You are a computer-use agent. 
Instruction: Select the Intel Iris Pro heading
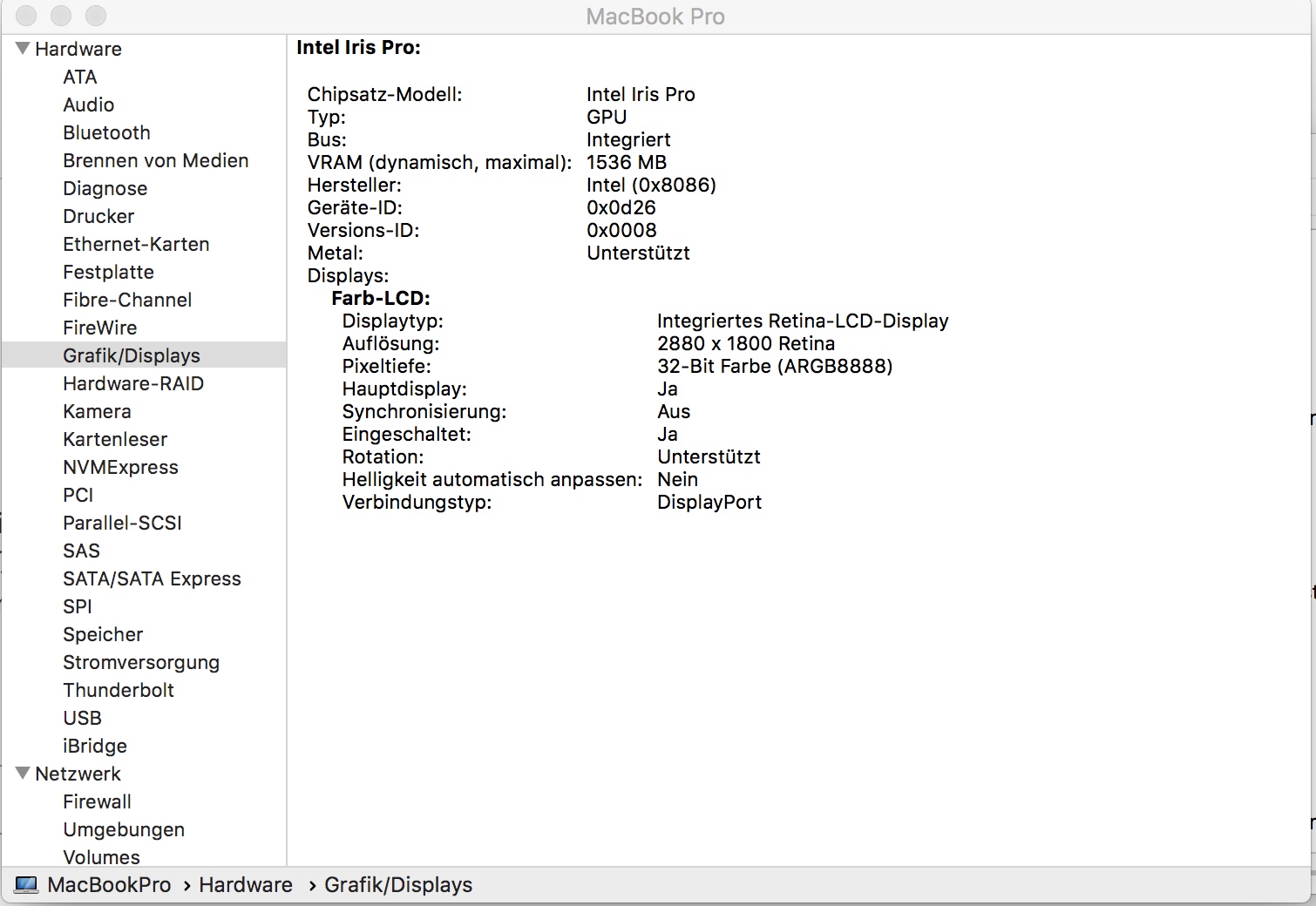click(x=358, y=48)
